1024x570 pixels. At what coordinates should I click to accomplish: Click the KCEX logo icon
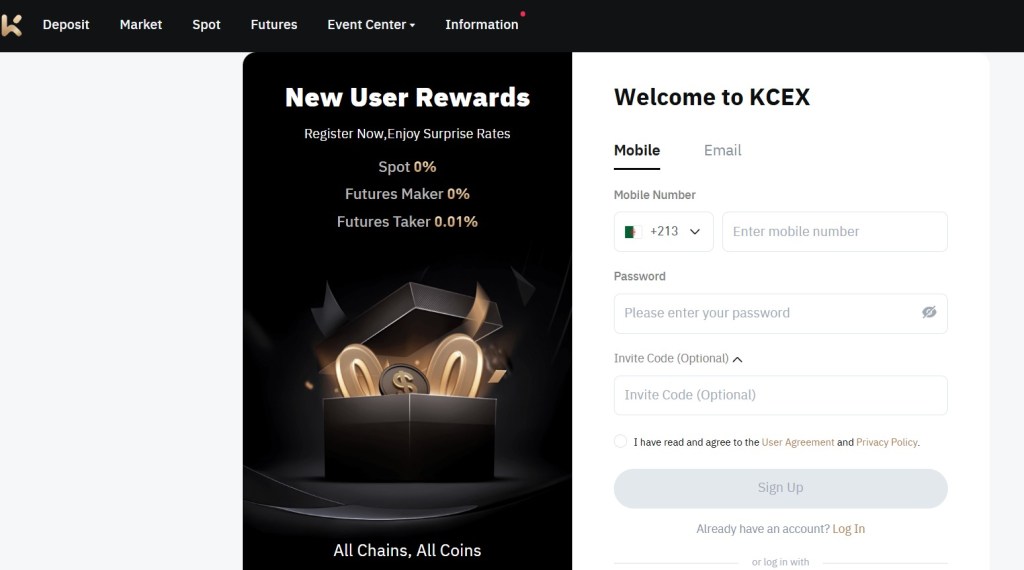coord(11,25)
